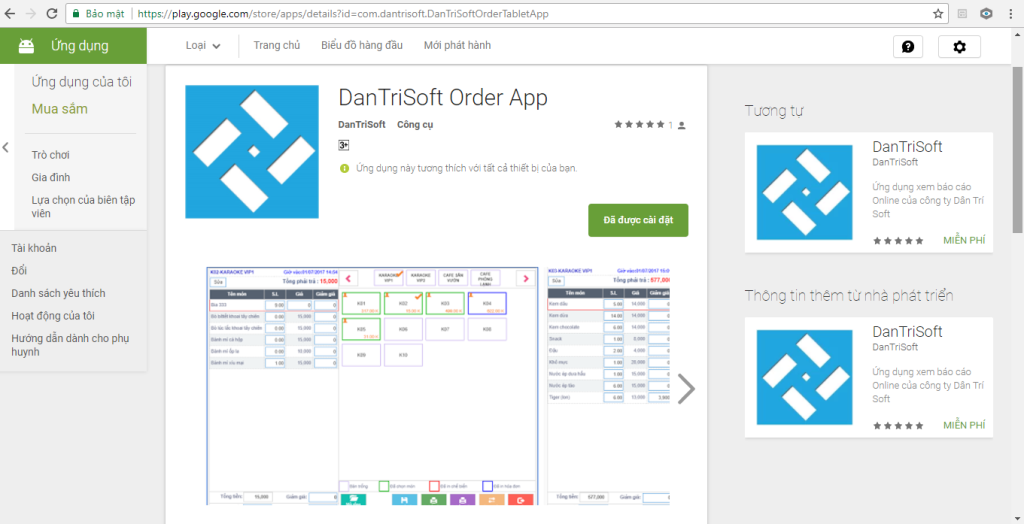Click the Đổi link
The image size is (1024, 524).
19,270
